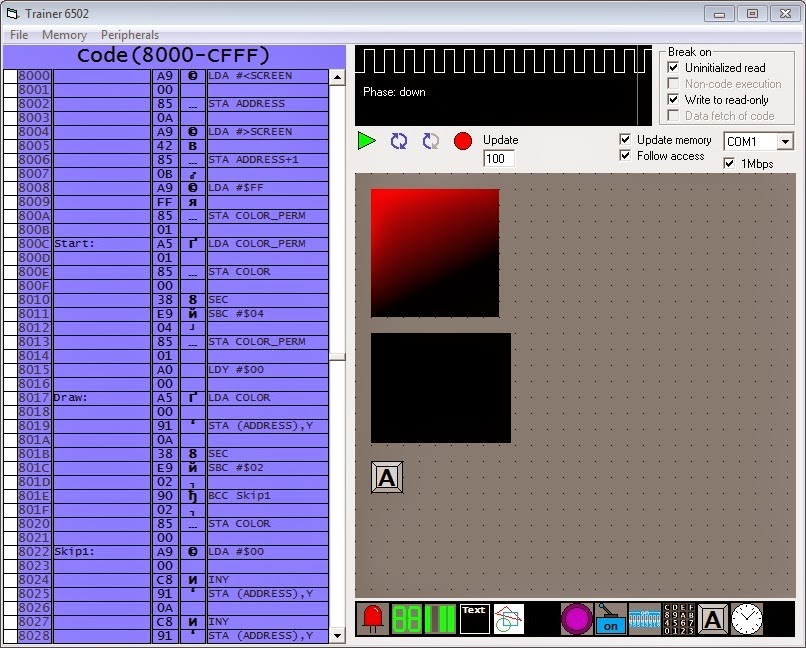Disable Write to read-only break
Viewport: 806px width, 648px height.
click(x=673, y=99)
